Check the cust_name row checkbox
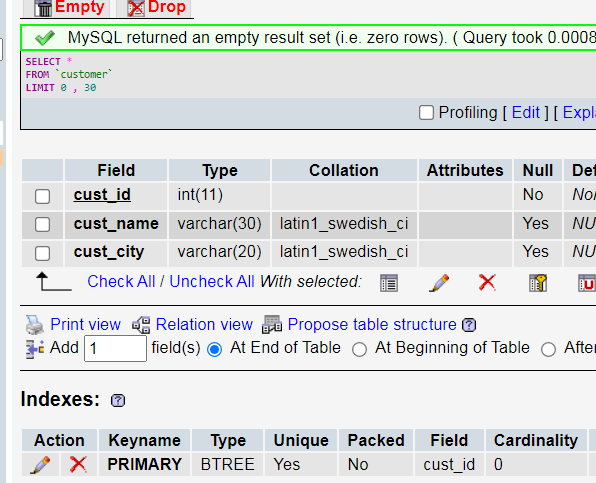The width and height of the screenshot is (596, 483). (x=42, y=225)
